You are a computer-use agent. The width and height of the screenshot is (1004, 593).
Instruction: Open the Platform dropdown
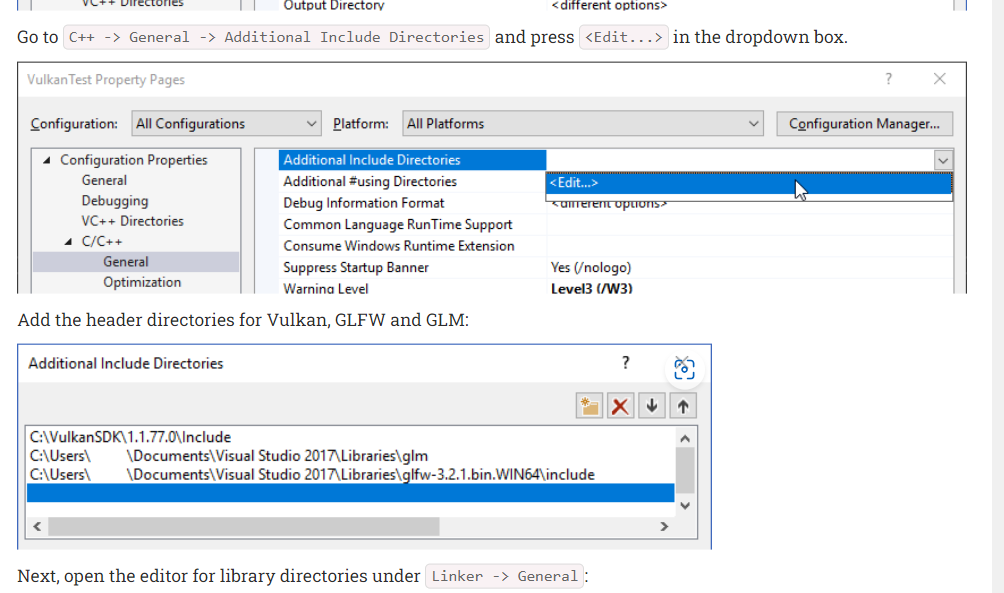(583, 124)
